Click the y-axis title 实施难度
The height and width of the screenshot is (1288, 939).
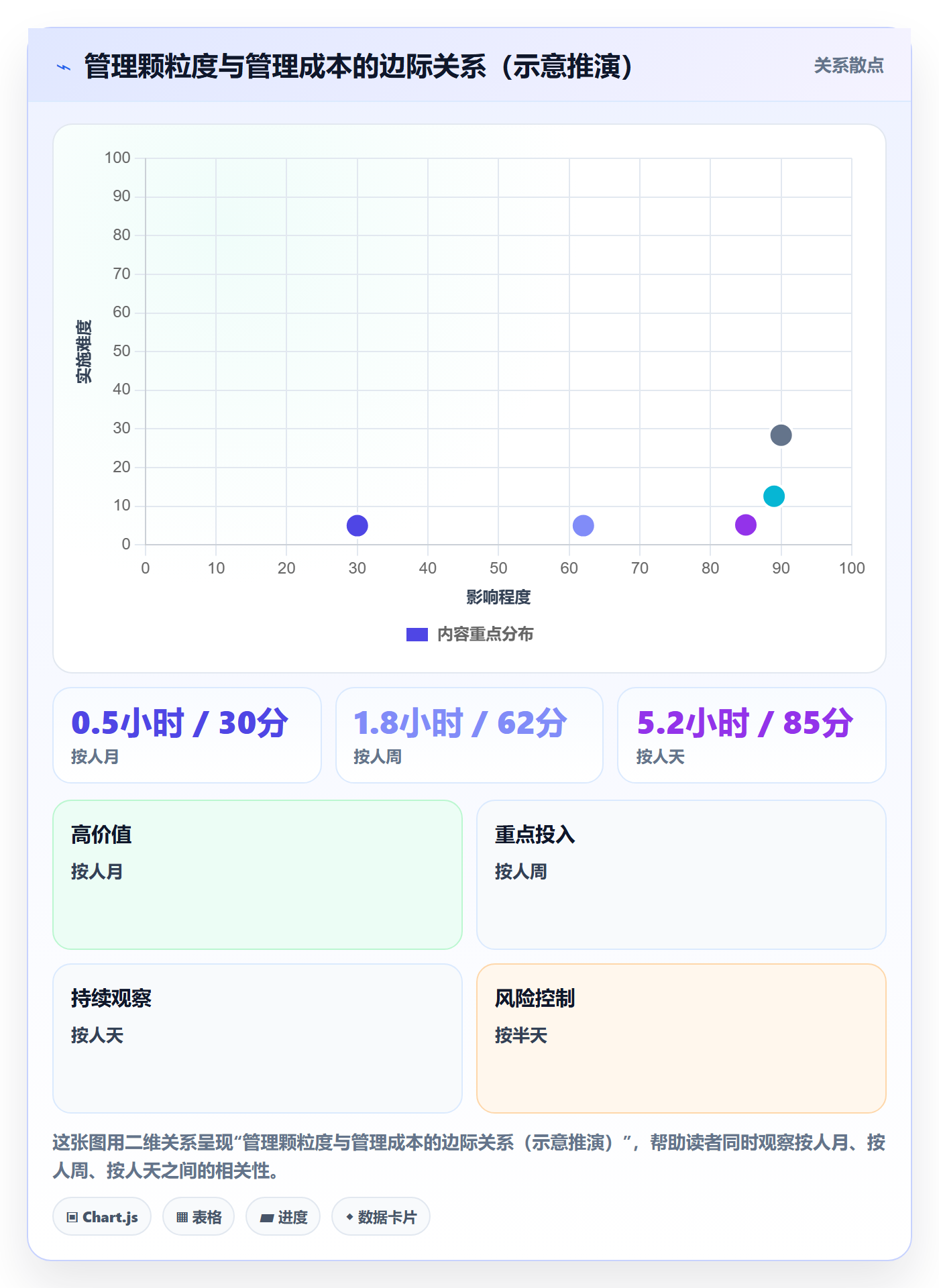[x=84, y=352]
